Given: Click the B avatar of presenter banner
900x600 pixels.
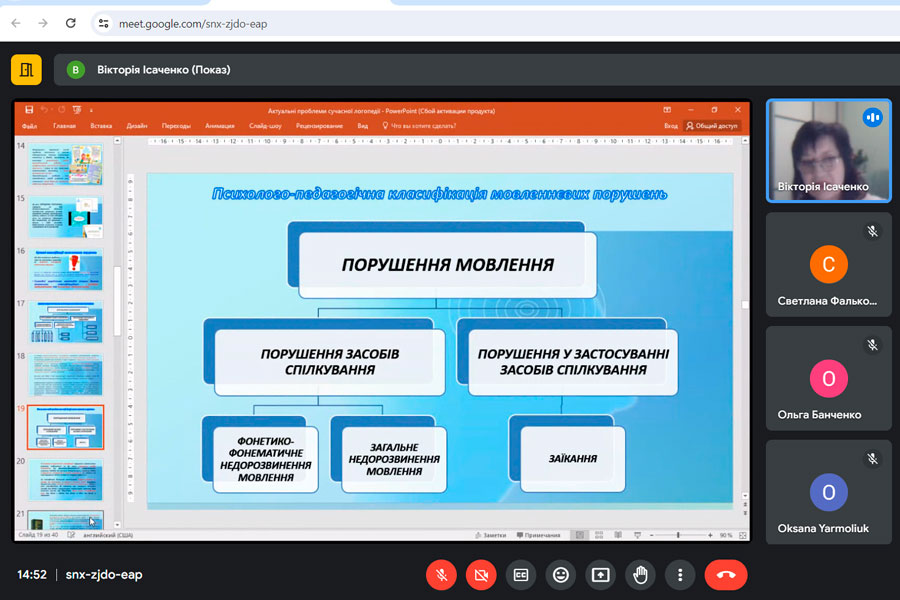Looking at the screenshot, I should (x=75, y=69).
